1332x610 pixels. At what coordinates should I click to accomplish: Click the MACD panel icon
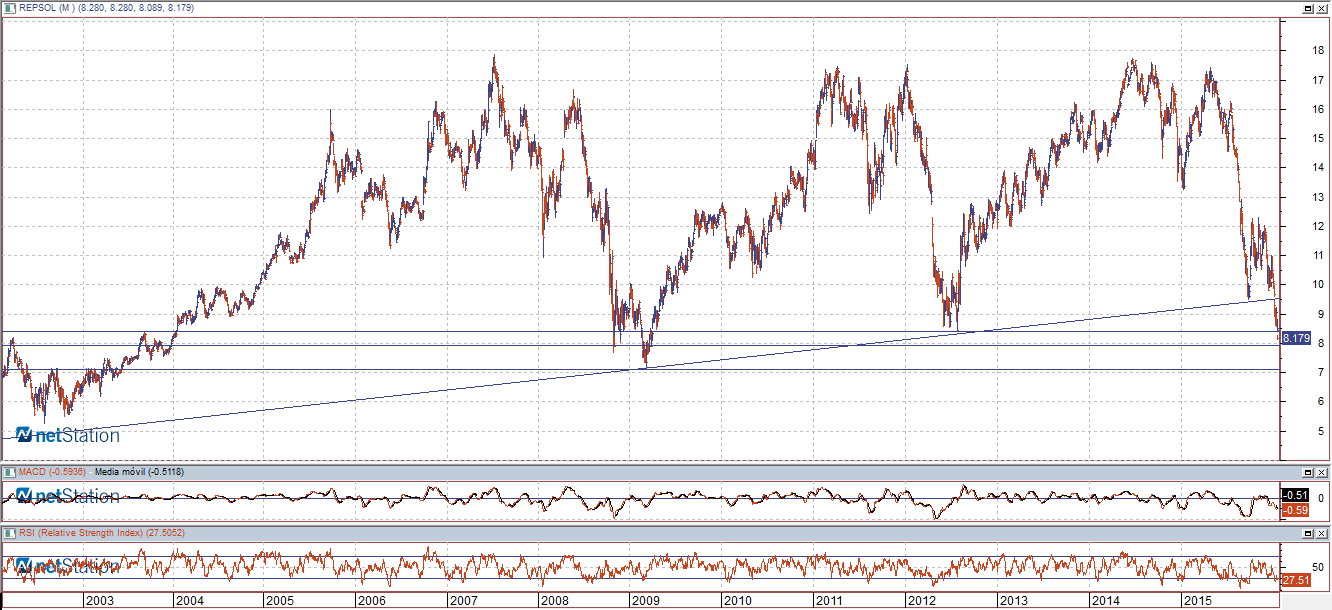pyautogui.click(x=10, y=471)
